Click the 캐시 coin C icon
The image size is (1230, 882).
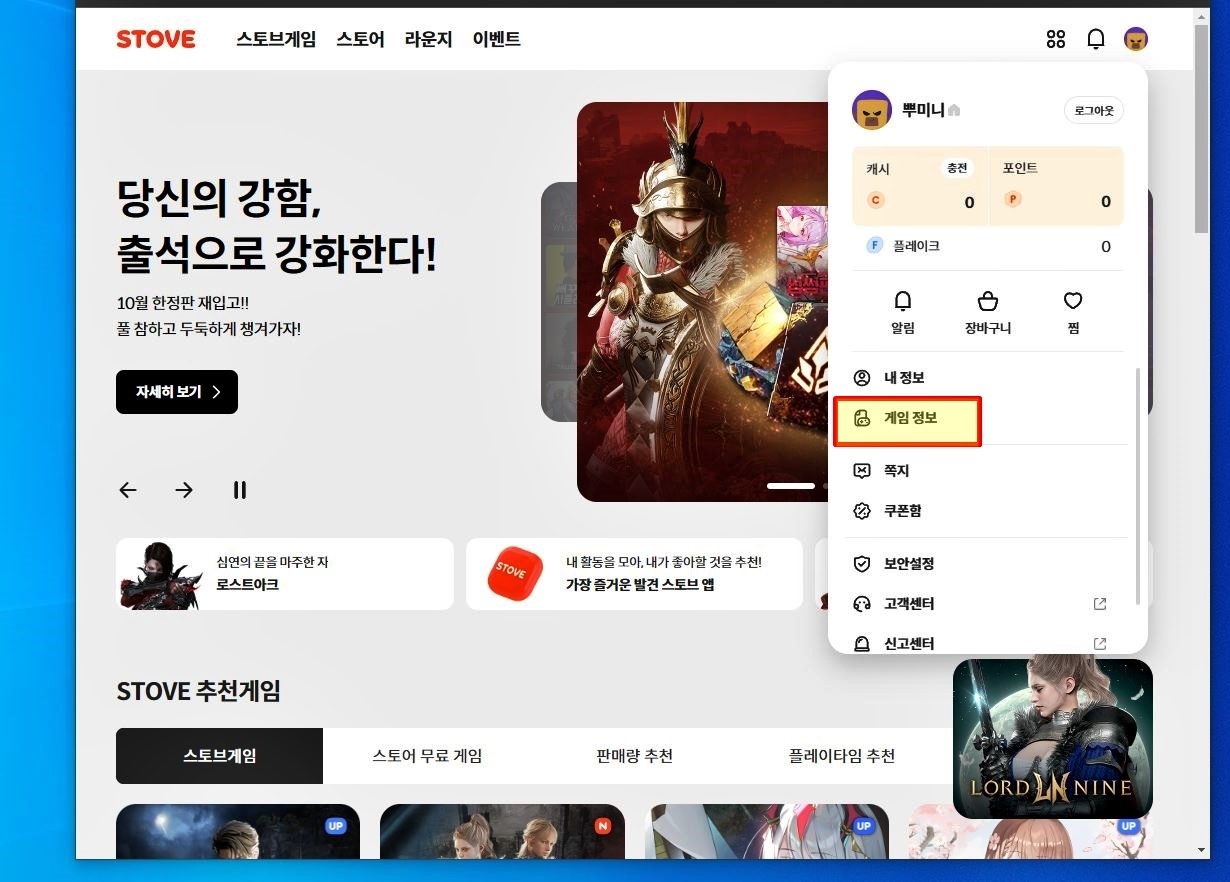coord(876,200)
